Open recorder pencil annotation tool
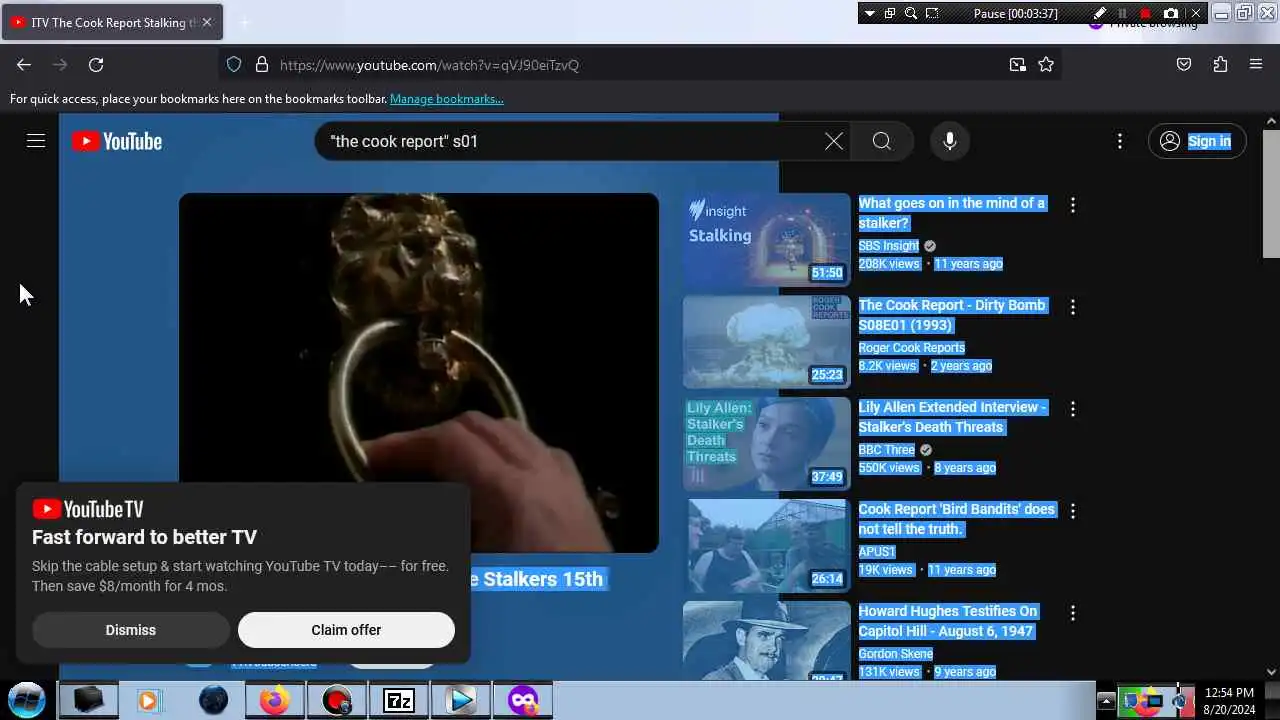This screenshot has width=1280, height=720. tap(1100, 13)
